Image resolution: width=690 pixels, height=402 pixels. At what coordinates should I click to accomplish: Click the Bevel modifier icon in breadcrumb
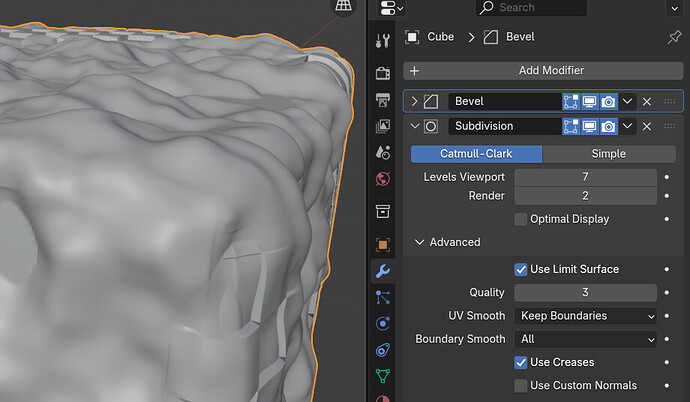coord(491,37)
